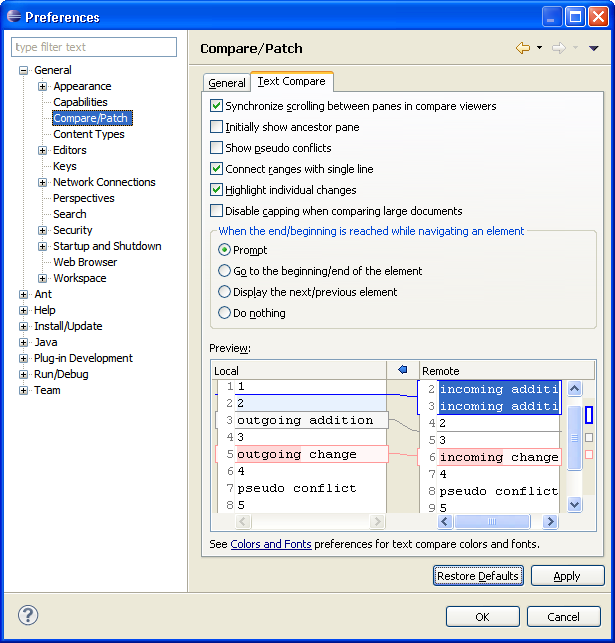
Task: Expand the Security tree node
Action: pyautogui.click(x=42, y=230)
